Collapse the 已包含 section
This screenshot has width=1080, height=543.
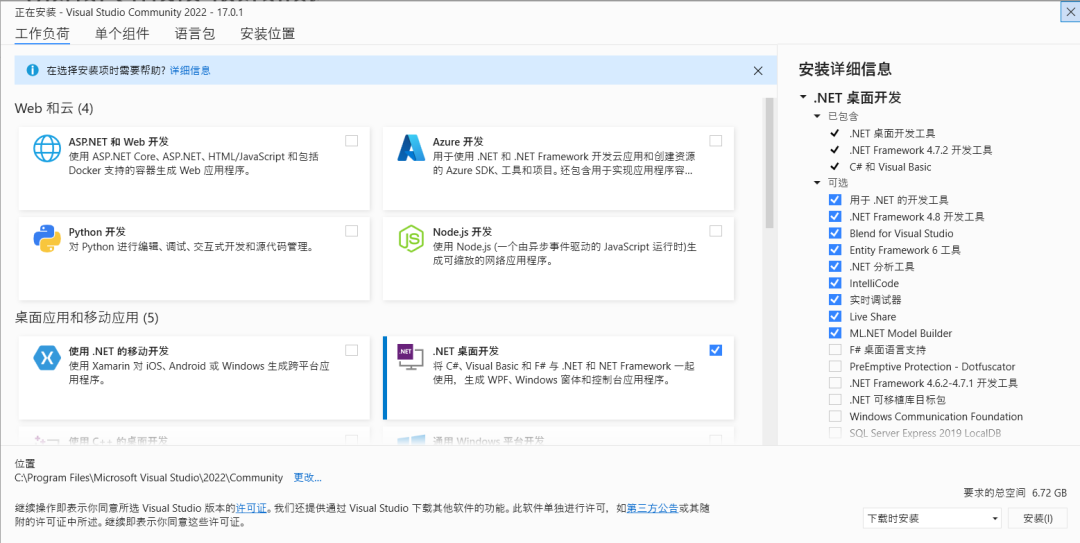click(x=818, y=116)
